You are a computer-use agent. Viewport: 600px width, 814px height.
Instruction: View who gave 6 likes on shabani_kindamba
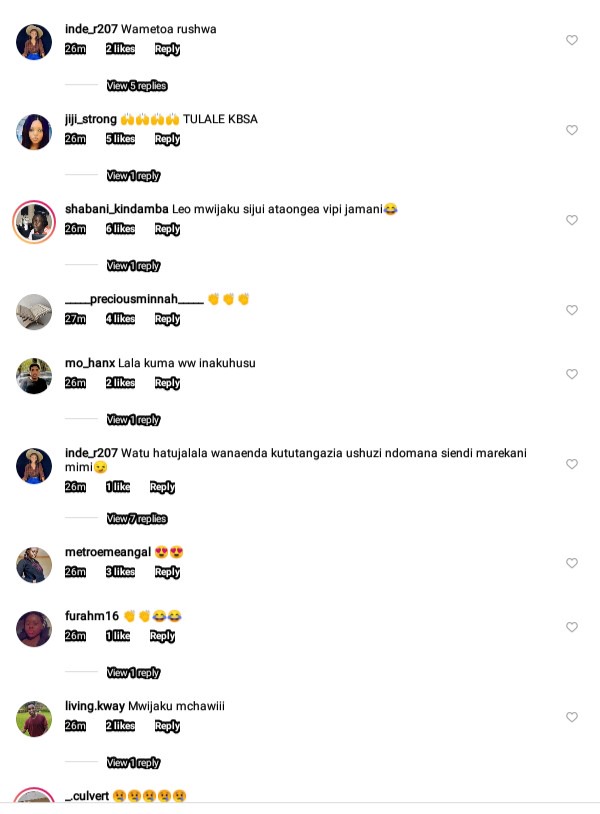tap(120, 229)
